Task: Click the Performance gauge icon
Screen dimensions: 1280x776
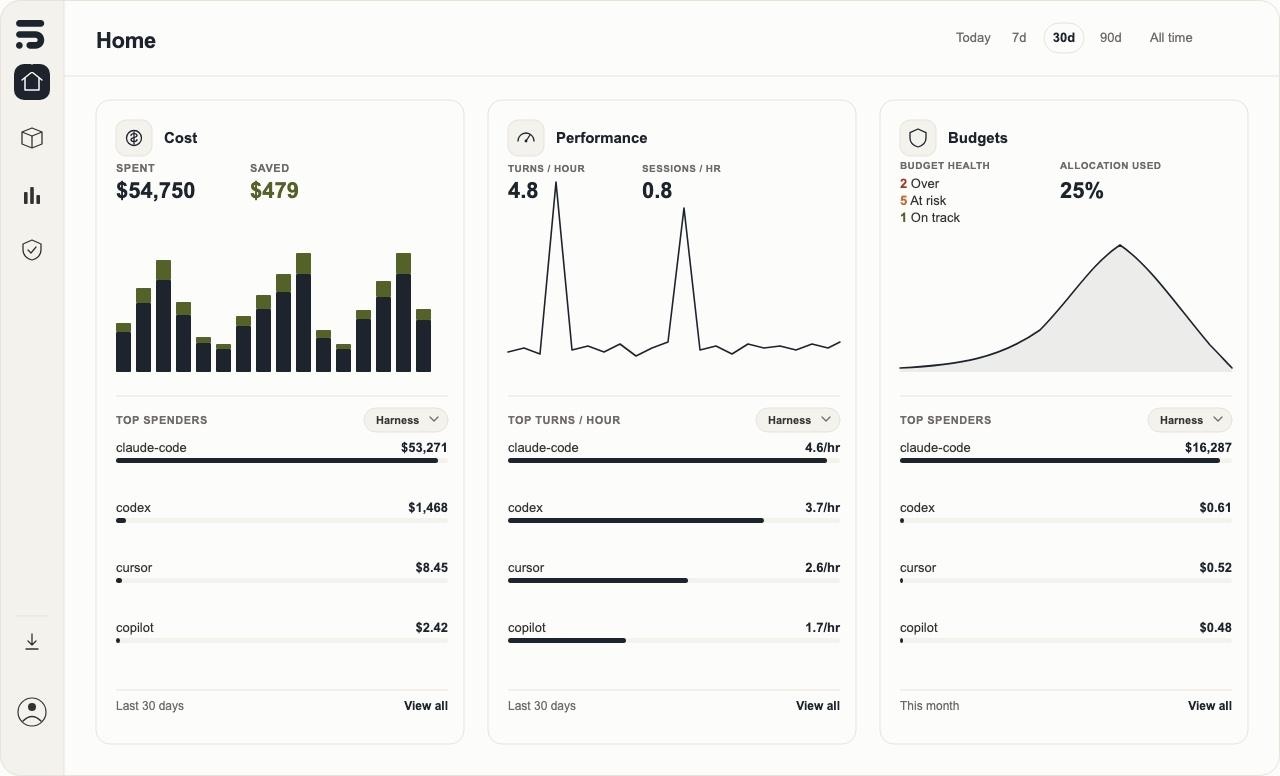Action: [526, 138]
